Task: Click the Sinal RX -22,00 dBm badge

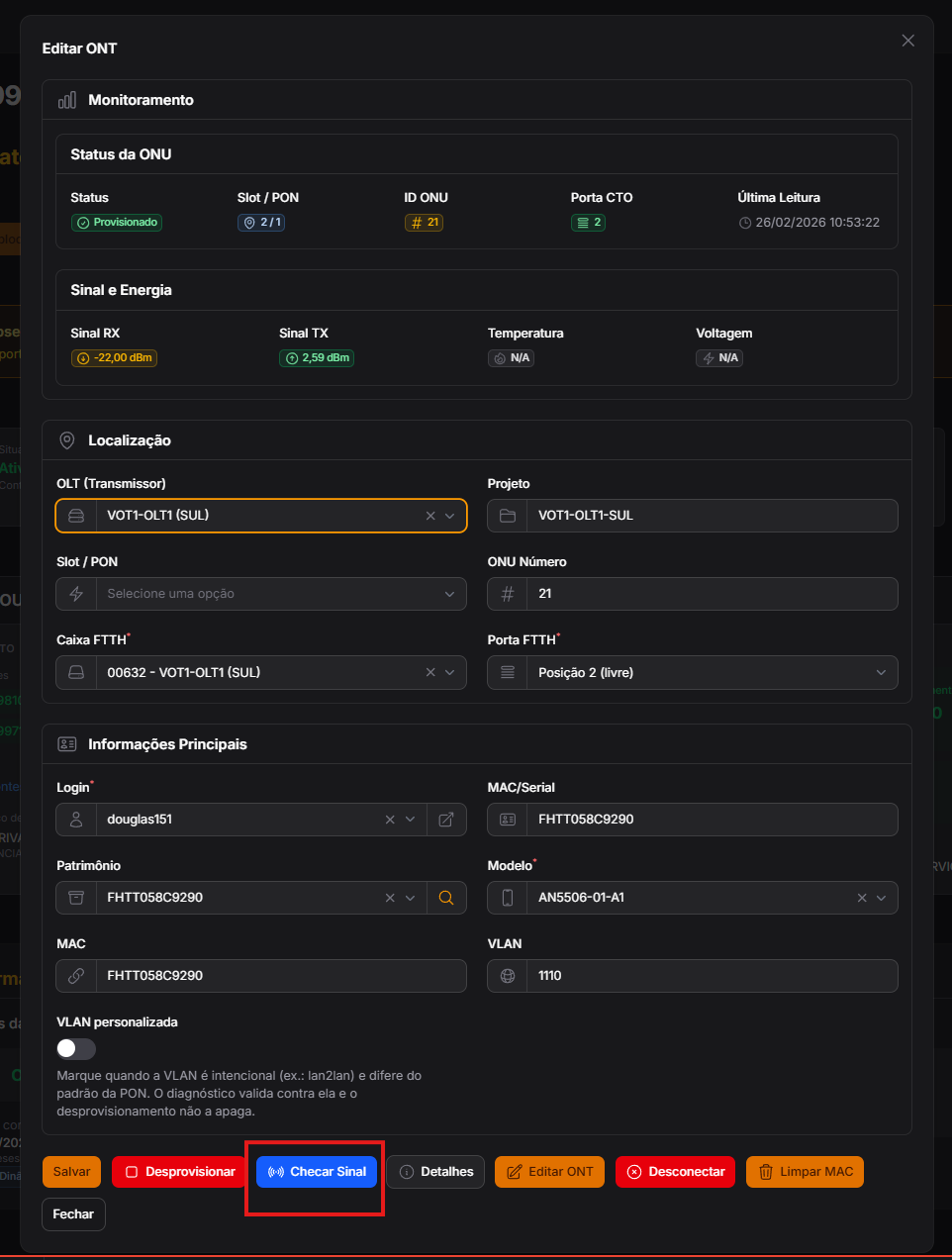Action: [x=114, y=358]
